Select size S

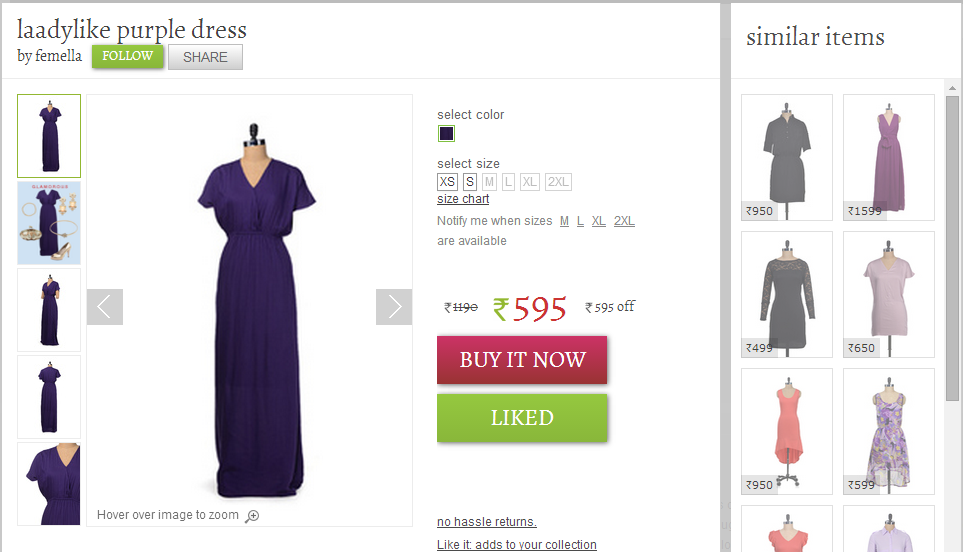point(470,182)
